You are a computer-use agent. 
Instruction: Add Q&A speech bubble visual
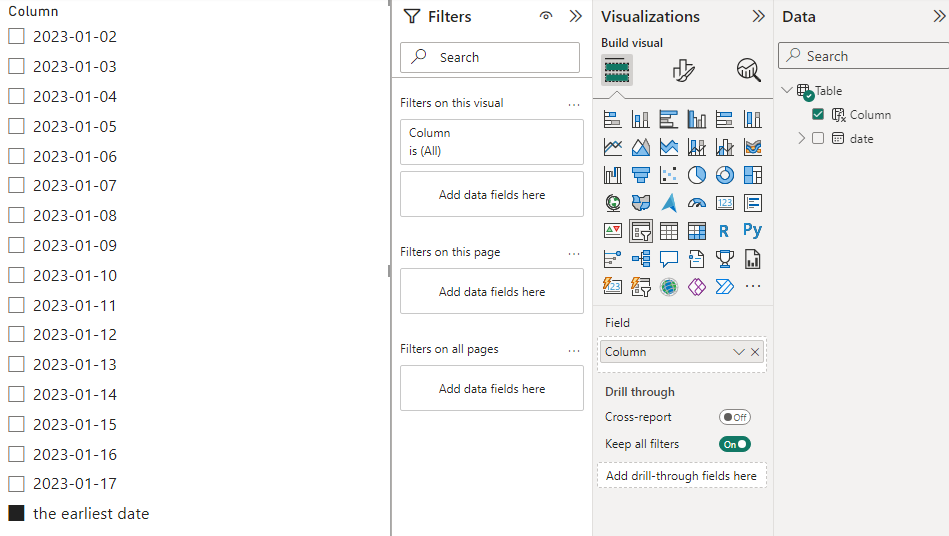[x=668, y=259]
